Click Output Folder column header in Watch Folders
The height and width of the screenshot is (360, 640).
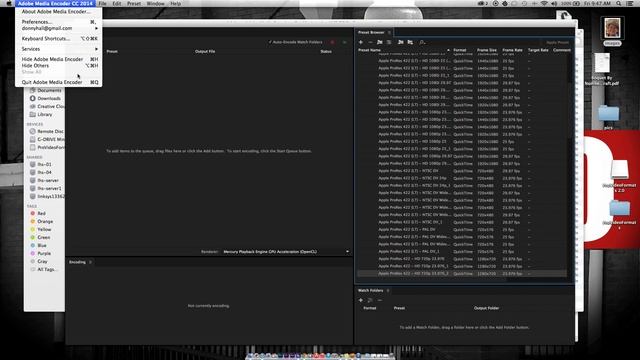pyautogui.click(x=487, y=308)
